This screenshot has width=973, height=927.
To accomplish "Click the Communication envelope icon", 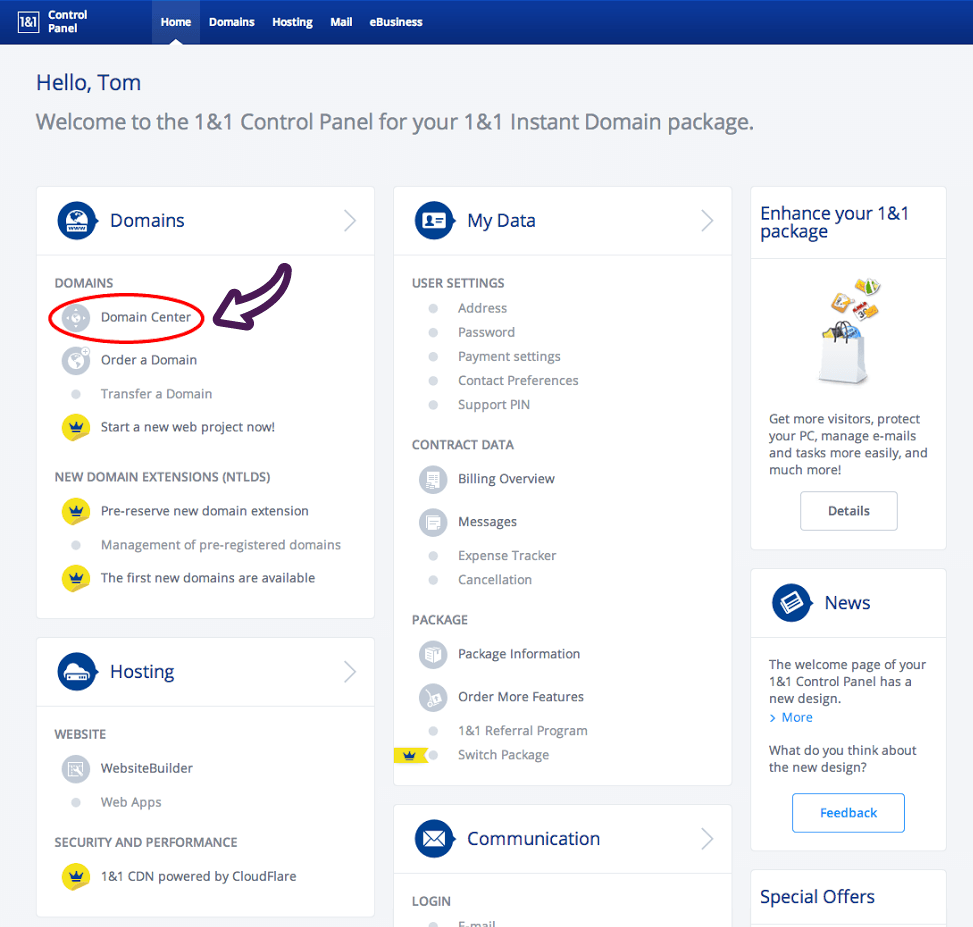I will point(434,838).
